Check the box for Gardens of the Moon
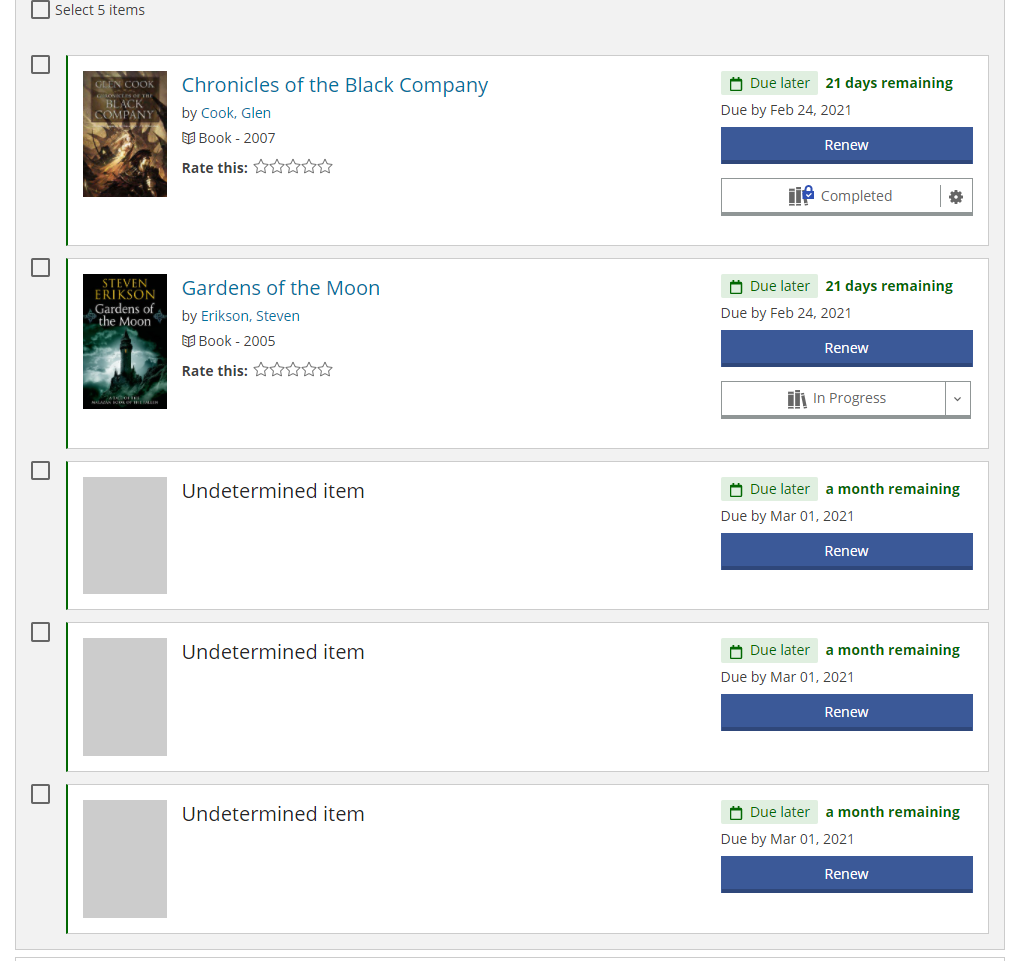The image size is (1023, 961). click(x=40, y=267)
